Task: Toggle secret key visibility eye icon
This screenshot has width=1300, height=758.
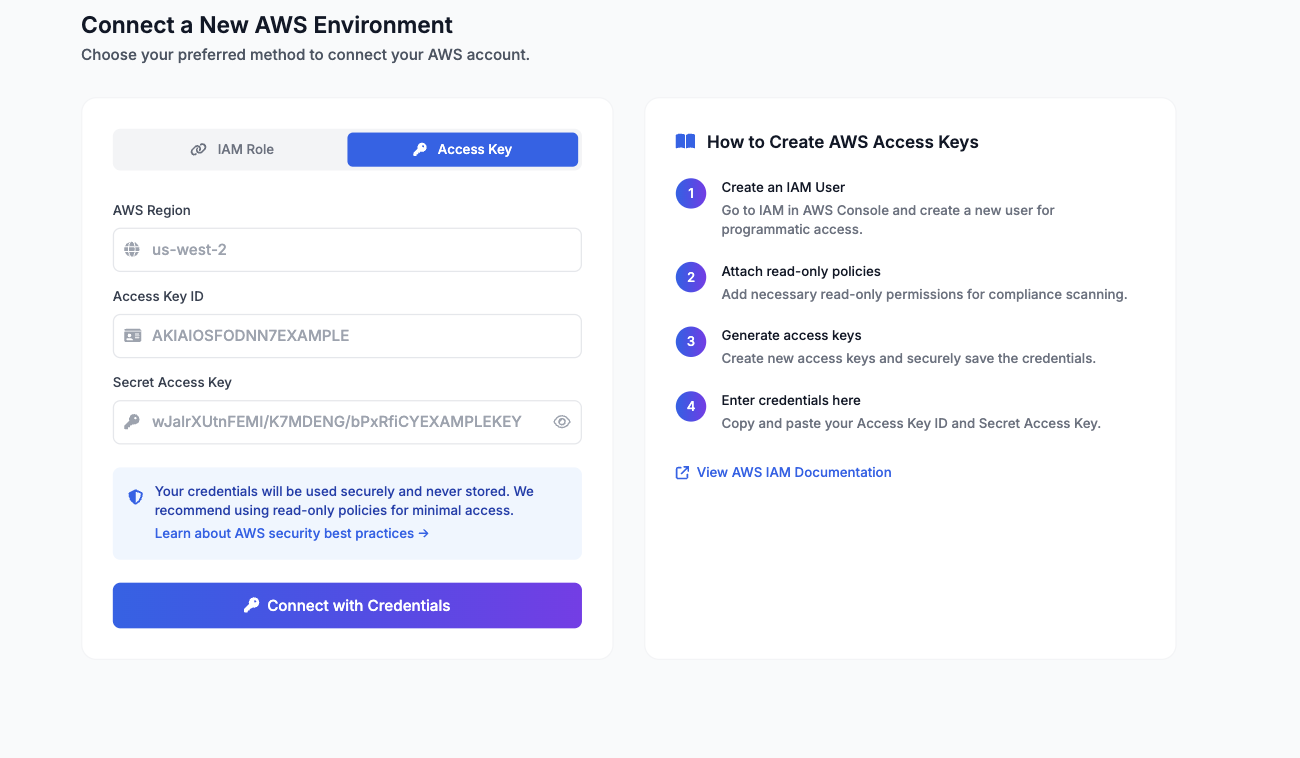Action: tap(562, 422)
